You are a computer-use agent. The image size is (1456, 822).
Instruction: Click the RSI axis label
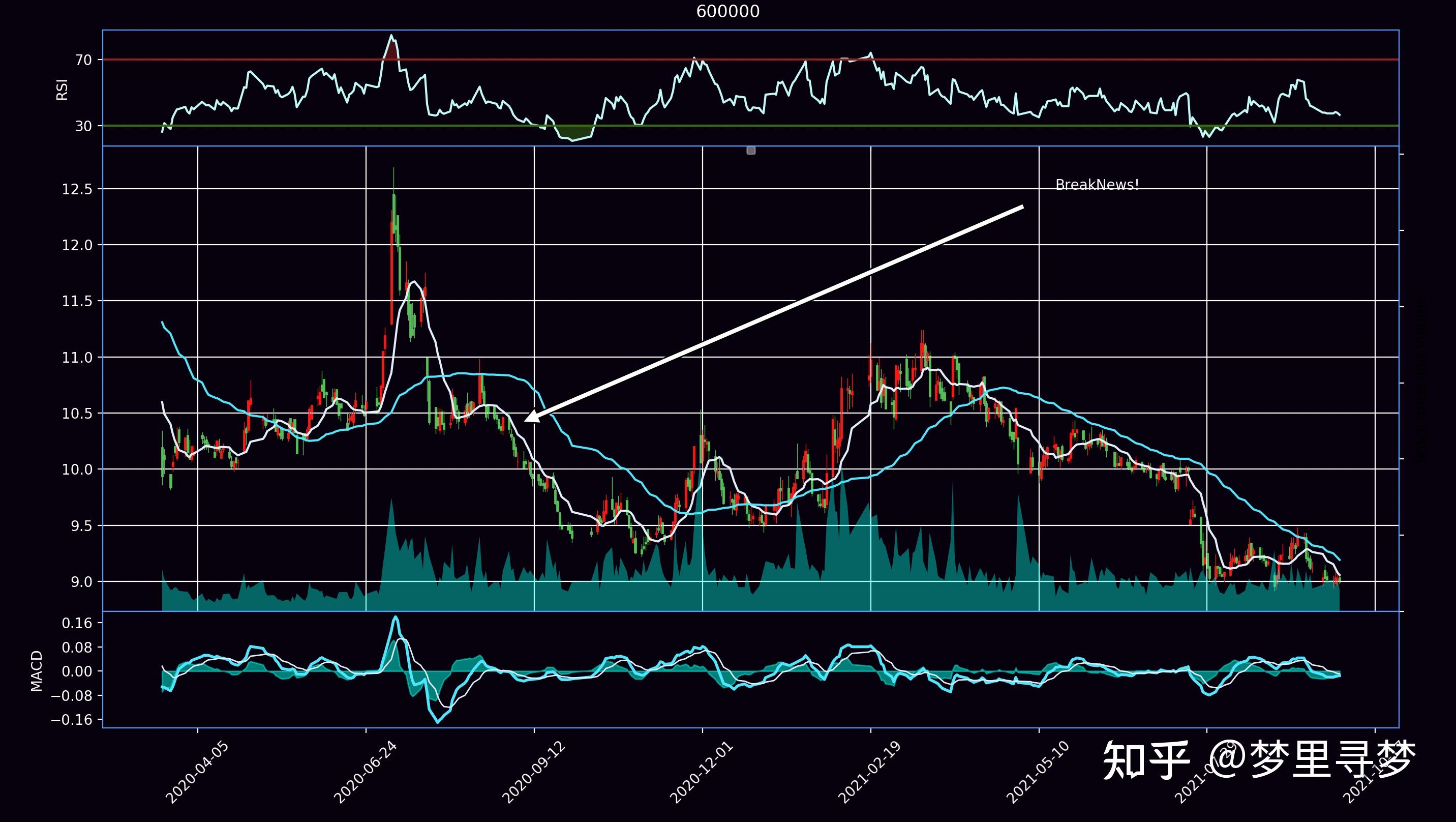[62, 89]
